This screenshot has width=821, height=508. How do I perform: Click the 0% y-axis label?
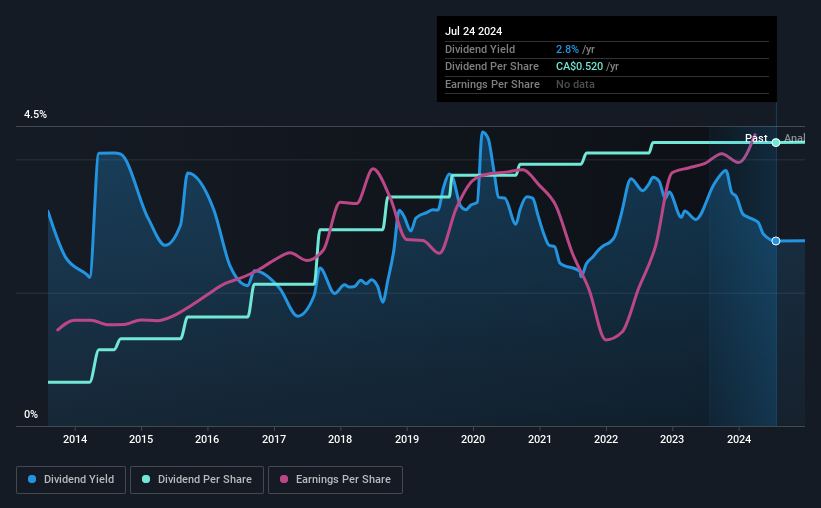(x=31, y=414)
